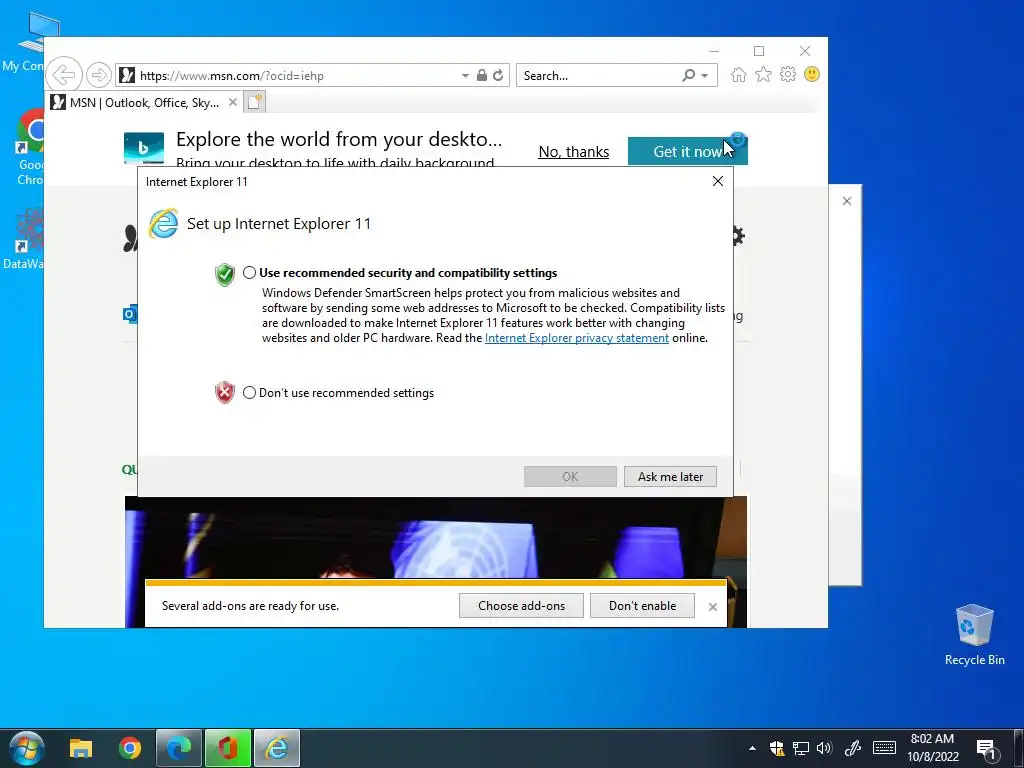Go back with the IE back arrow

pyautogui.click(x=64, y=75)
